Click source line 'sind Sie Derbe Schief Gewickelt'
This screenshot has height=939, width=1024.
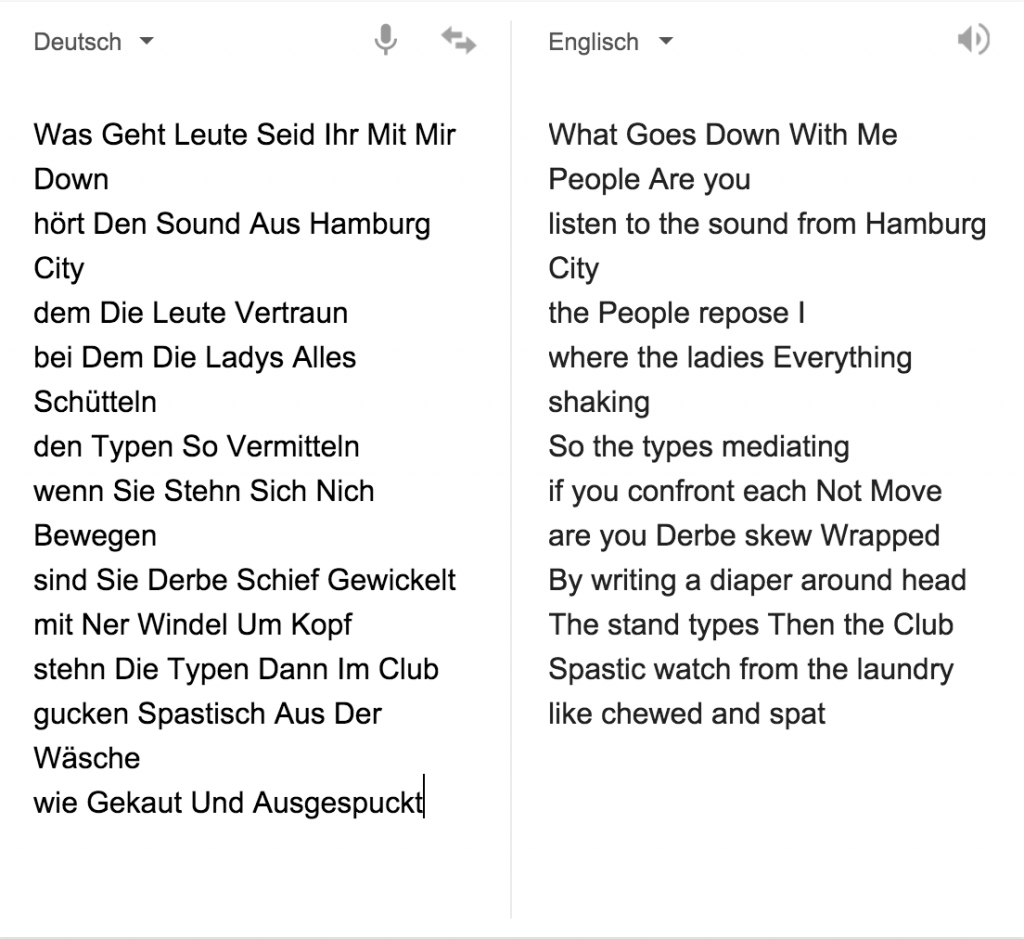[x=245, y=580]
